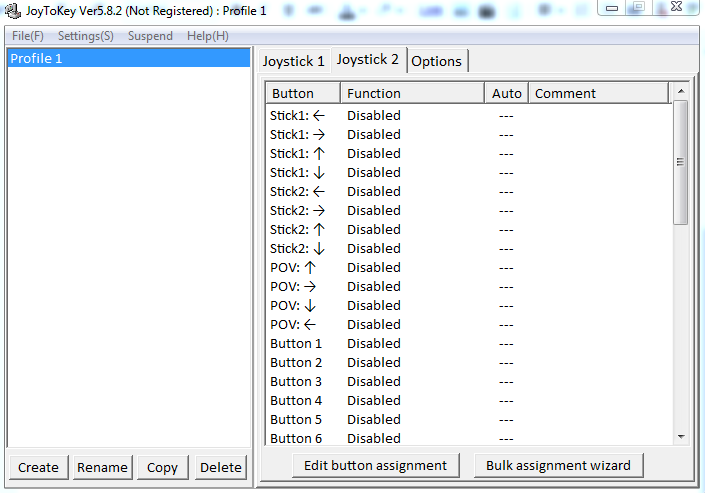
Task: Click the scrollbar down arrow
Action: 681,436
